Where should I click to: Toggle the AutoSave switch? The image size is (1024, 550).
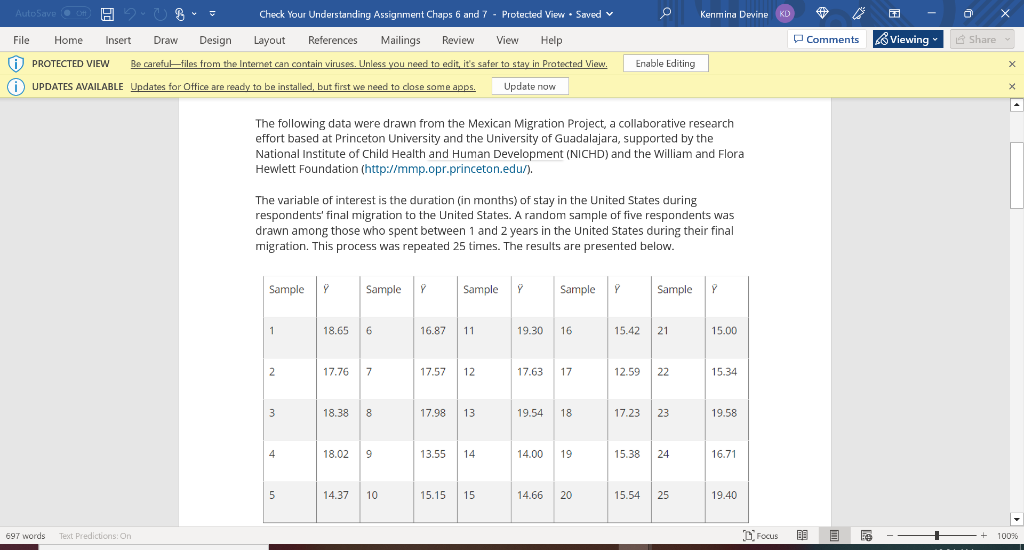click(75, 13)
